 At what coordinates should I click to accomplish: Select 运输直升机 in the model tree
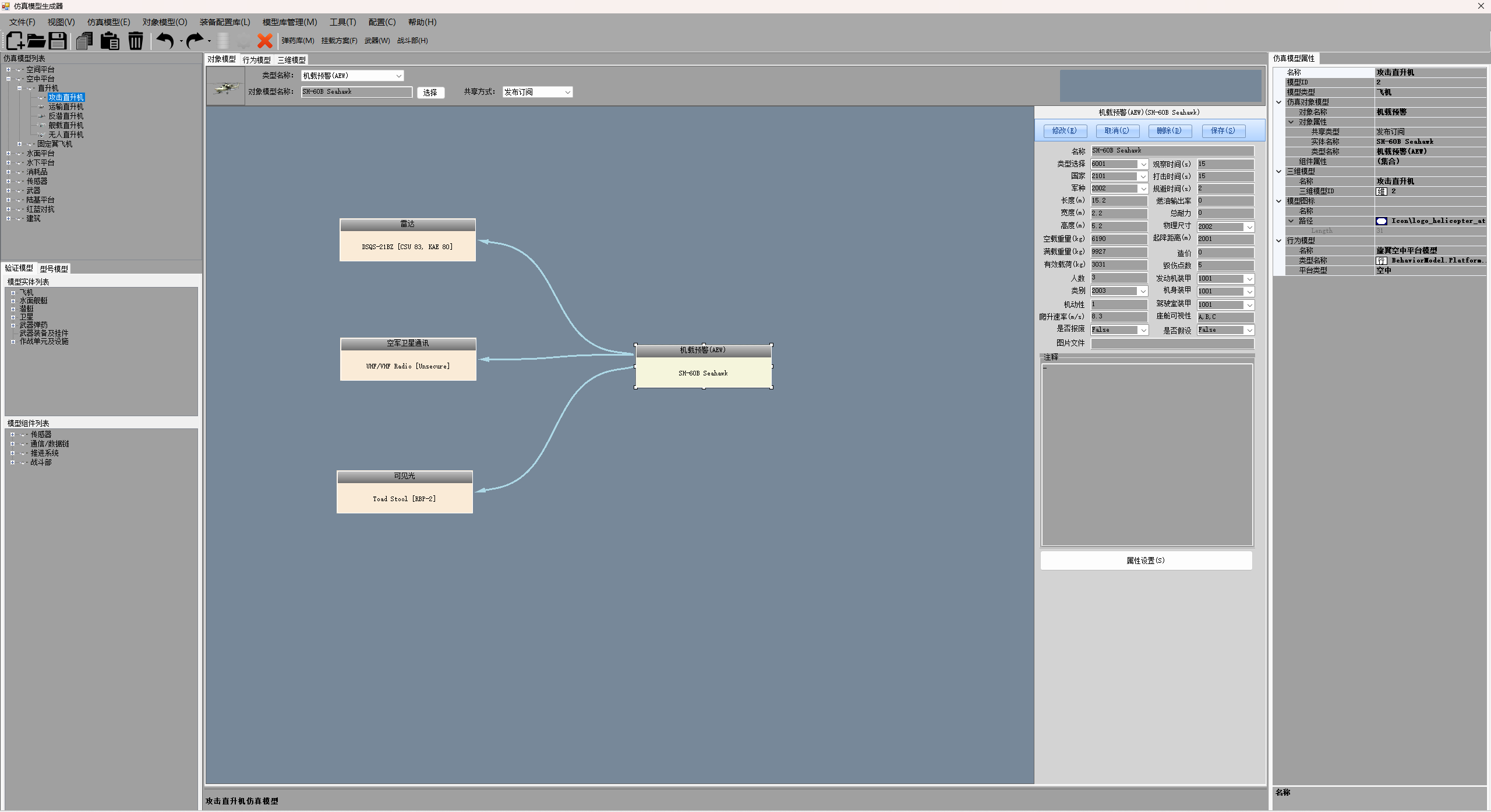66,107
